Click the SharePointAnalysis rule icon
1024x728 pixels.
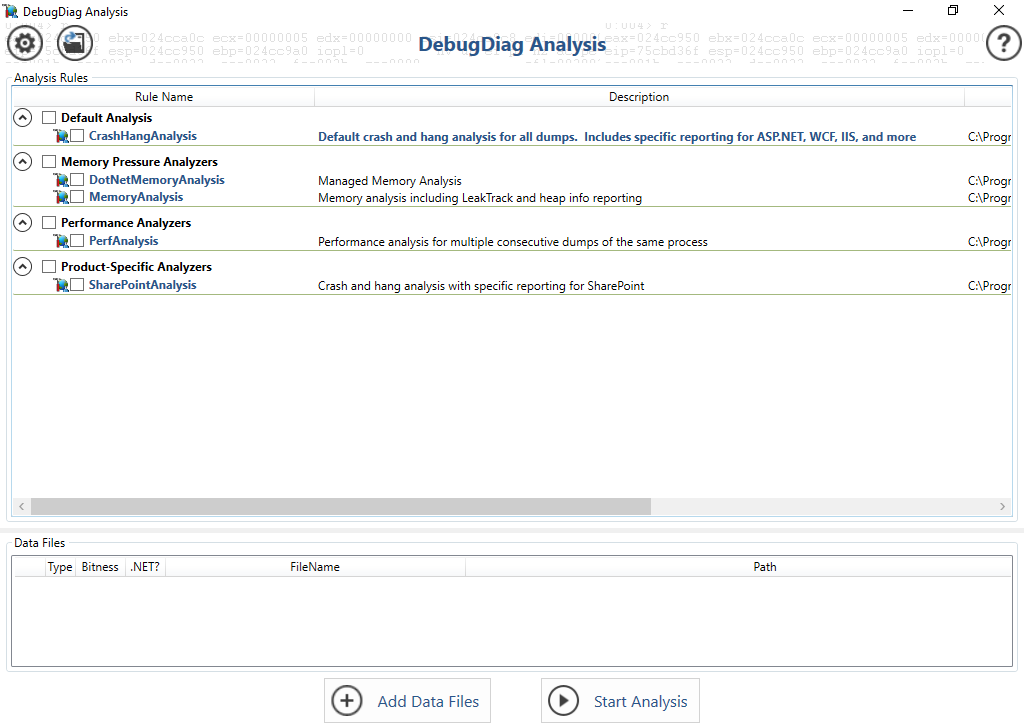click(x=61, y=285)
